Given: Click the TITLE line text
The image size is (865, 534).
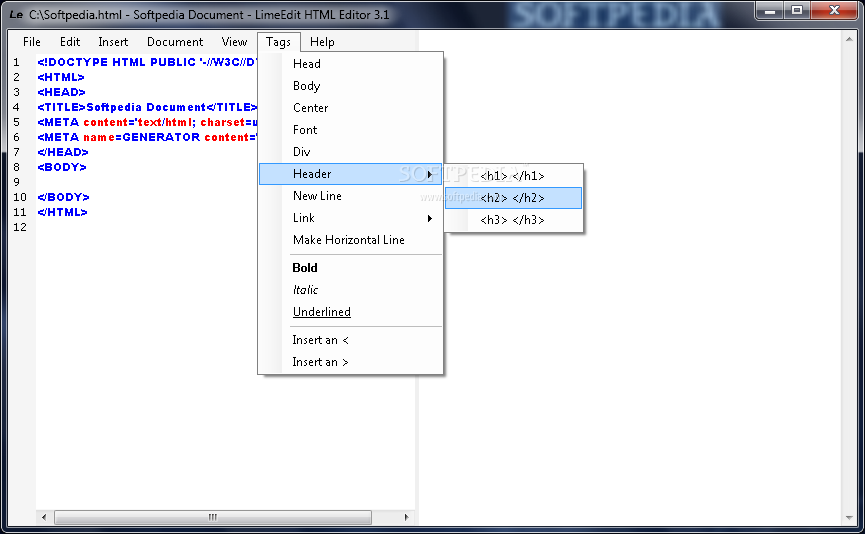Looking at the screenshot, I should 147,107.
